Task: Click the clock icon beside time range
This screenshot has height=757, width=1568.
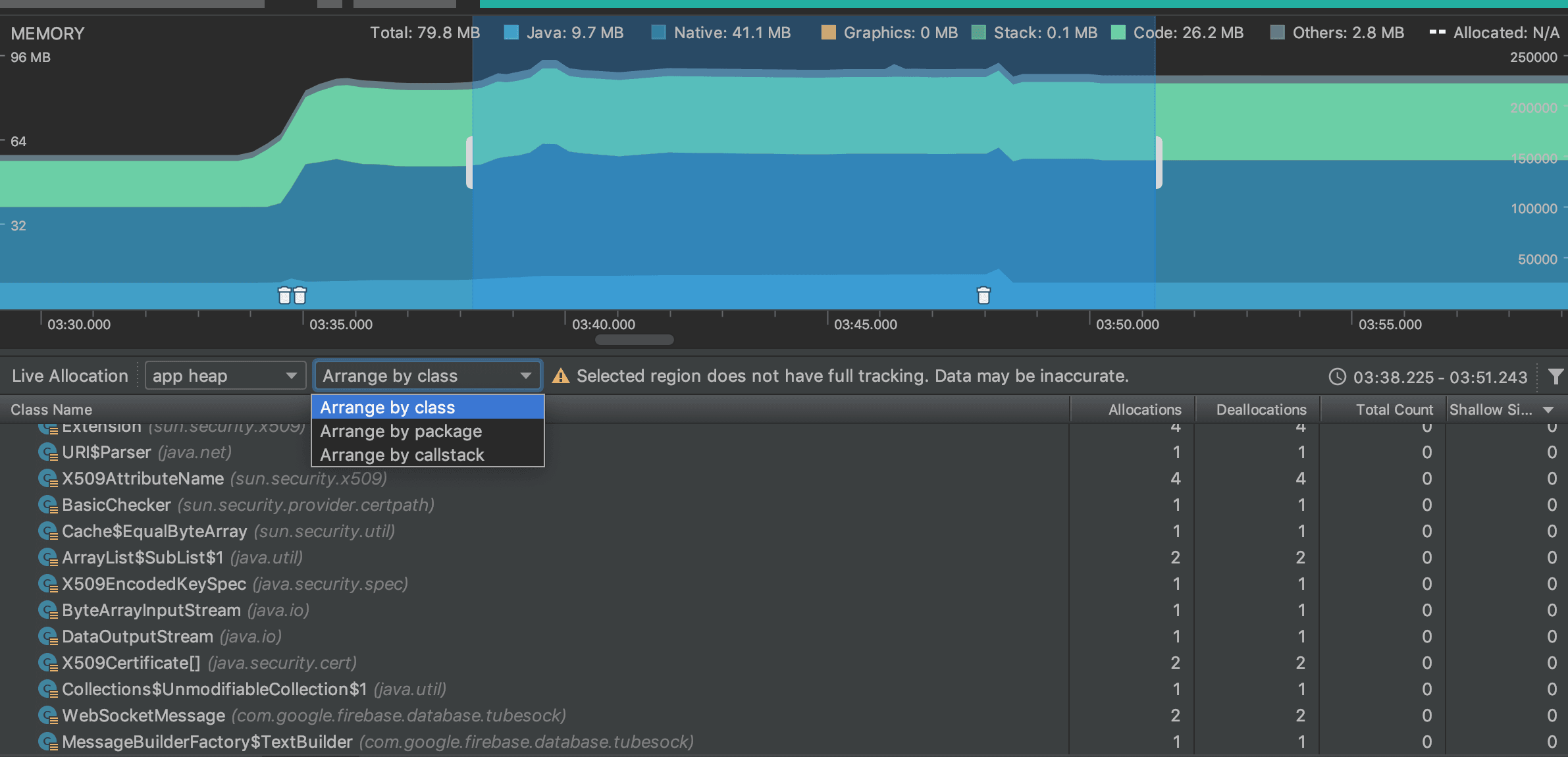Action: 1337,377
